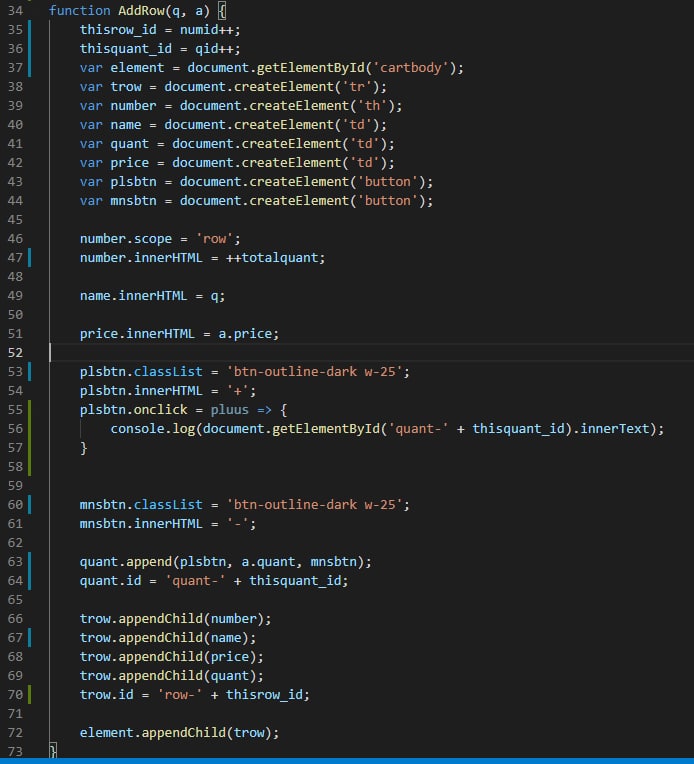Screen dimensions: 694x764
Task: Click the '-' string on line 61
Action: 237,524
